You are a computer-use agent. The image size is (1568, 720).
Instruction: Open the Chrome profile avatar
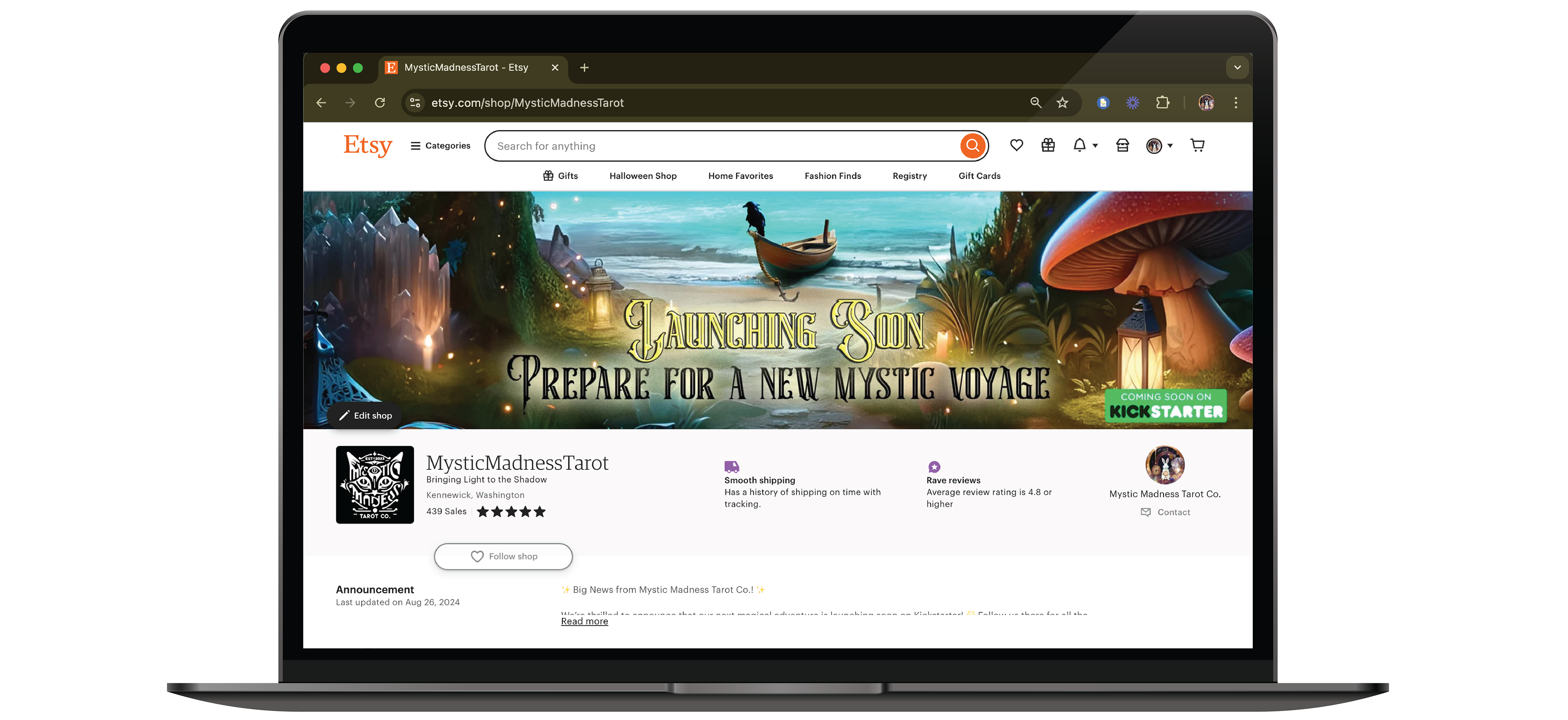coord(1207,103)
